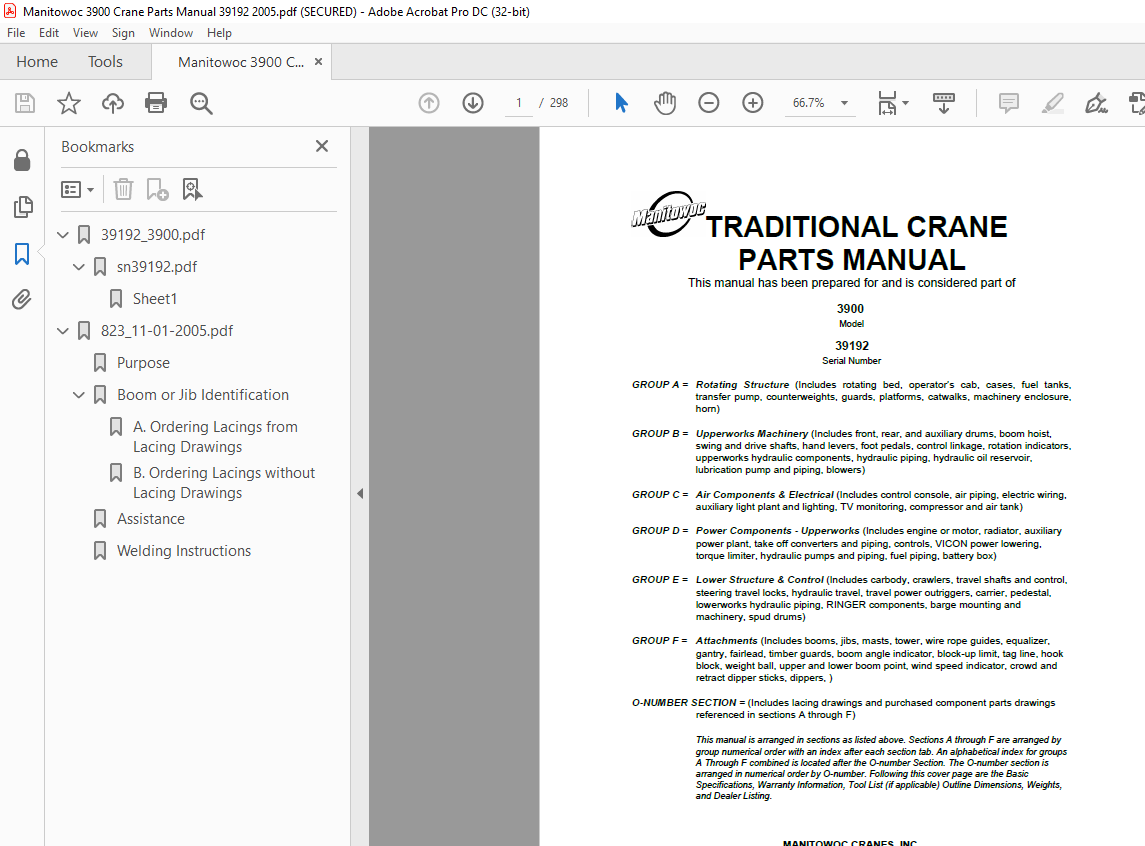This screenshot has width=1145, height=846.
Task: Collapse Boom or Jib Identification bookmark
Action: click(x=79, y=395)
